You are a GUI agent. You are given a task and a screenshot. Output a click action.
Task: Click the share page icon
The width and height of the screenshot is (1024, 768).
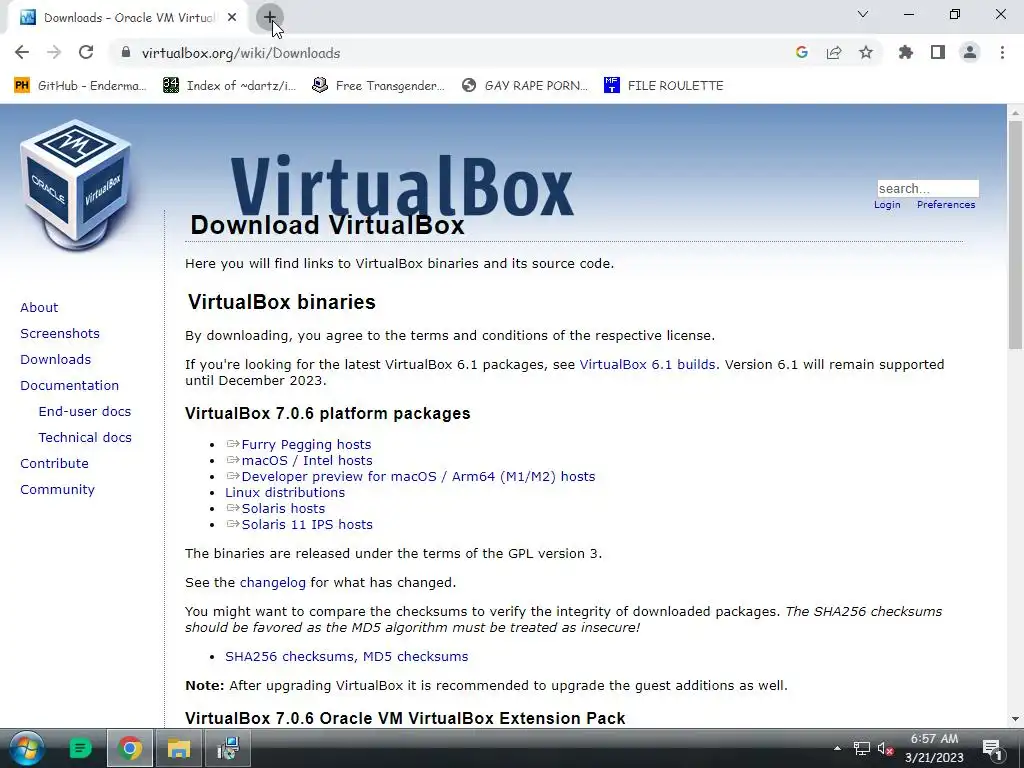coord(834,53)
